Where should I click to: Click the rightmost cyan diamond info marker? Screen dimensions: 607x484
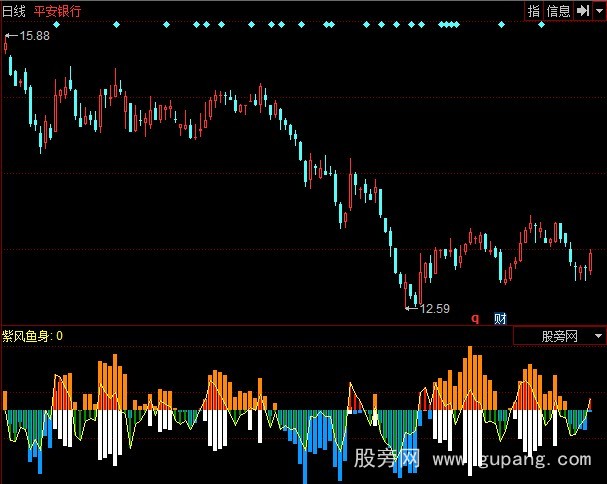coord(541,24)
